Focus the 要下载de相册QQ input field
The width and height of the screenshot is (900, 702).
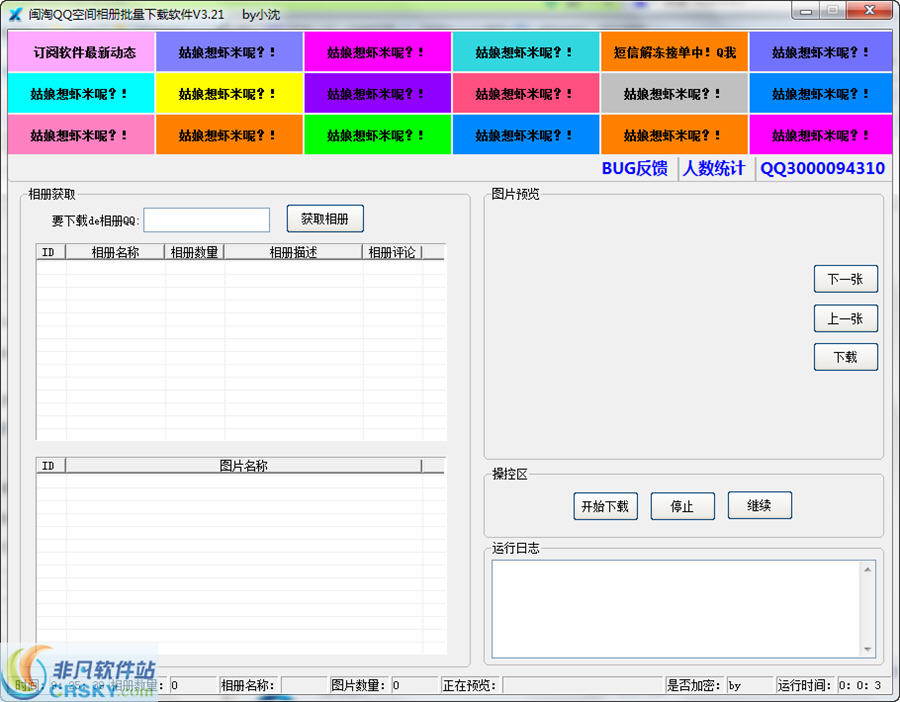point(207,220)
